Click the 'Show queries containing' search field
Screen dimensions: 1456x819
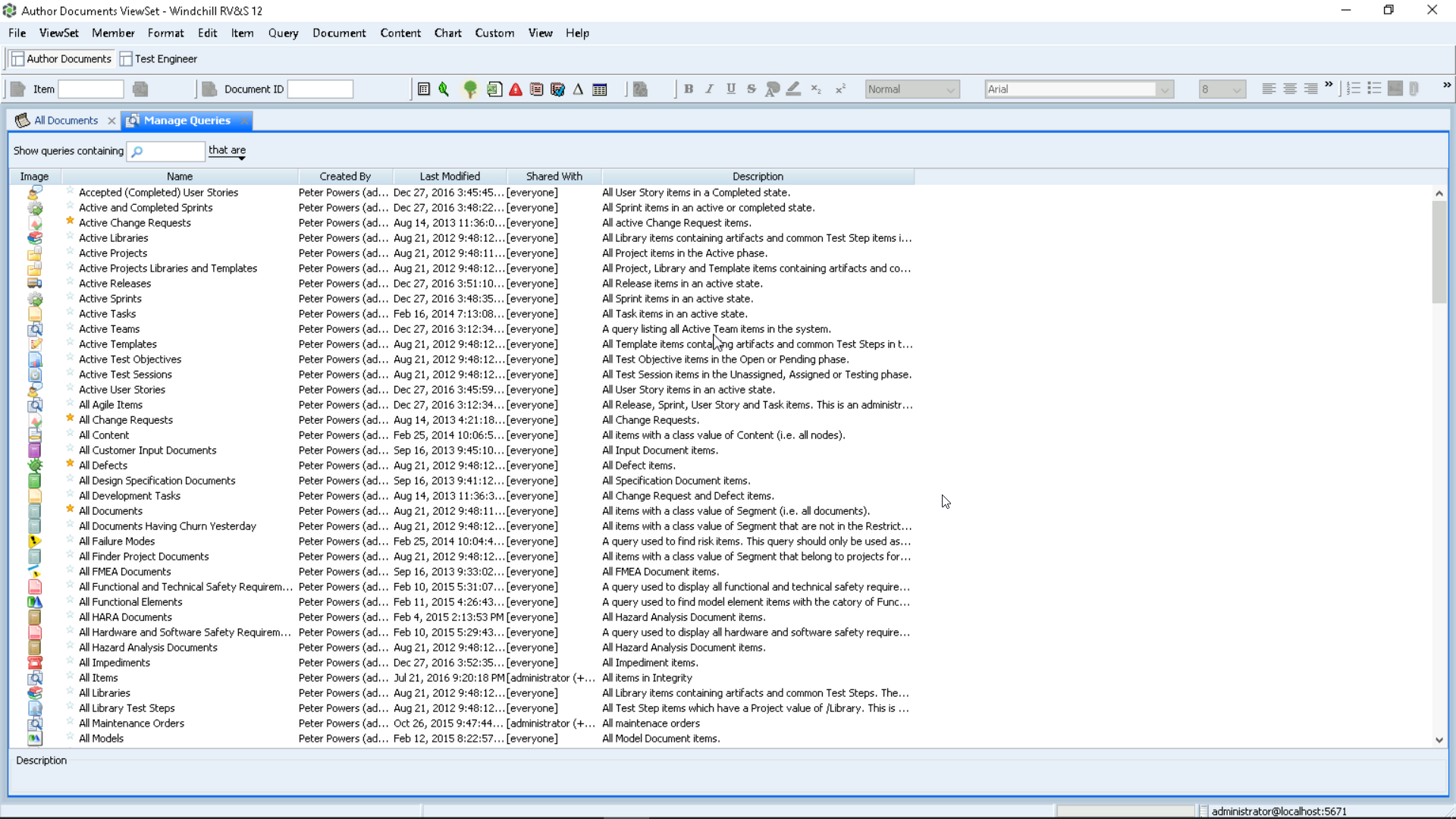[x=166, y=151]
